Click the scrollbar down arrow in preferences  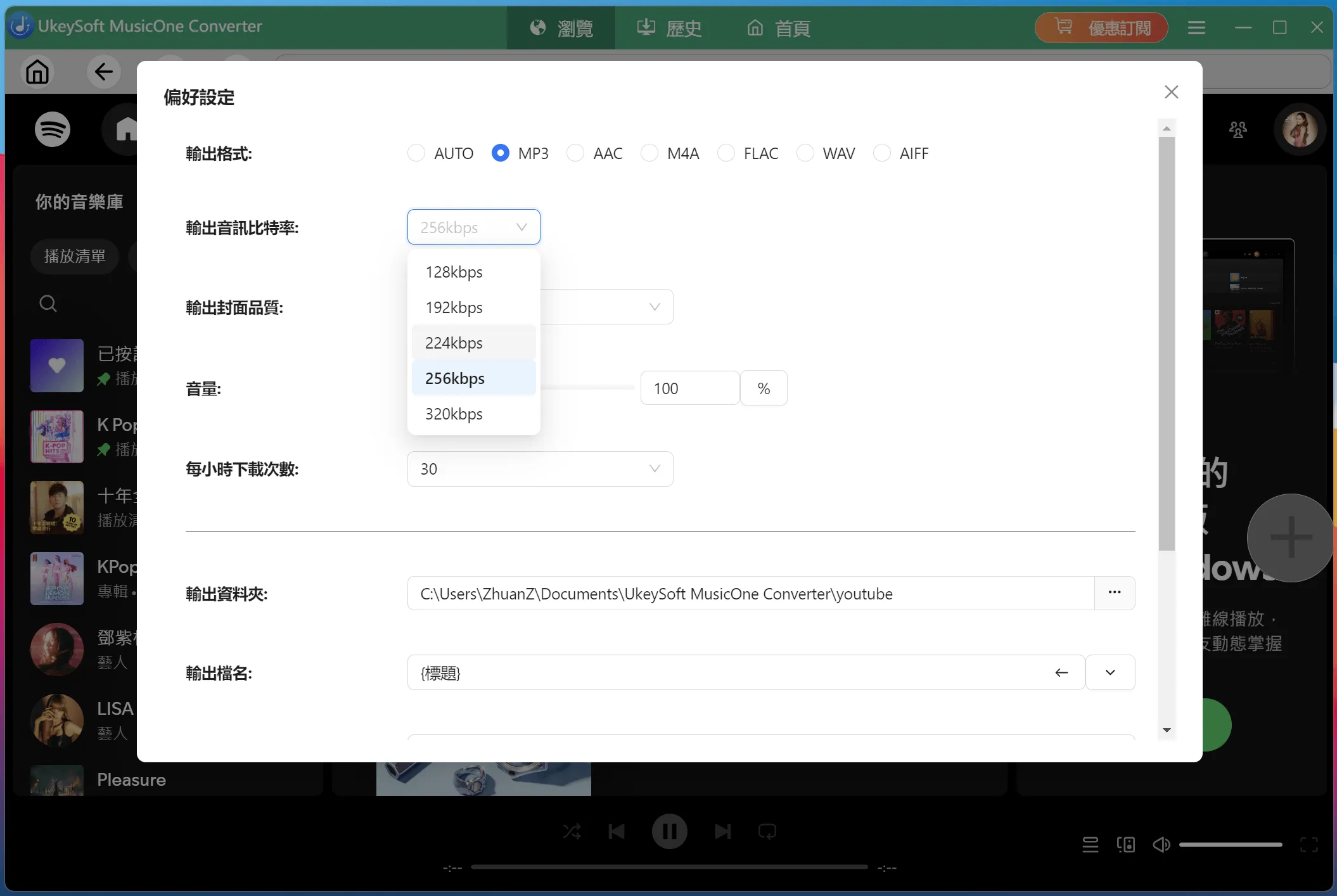(x=1167, y=730)
